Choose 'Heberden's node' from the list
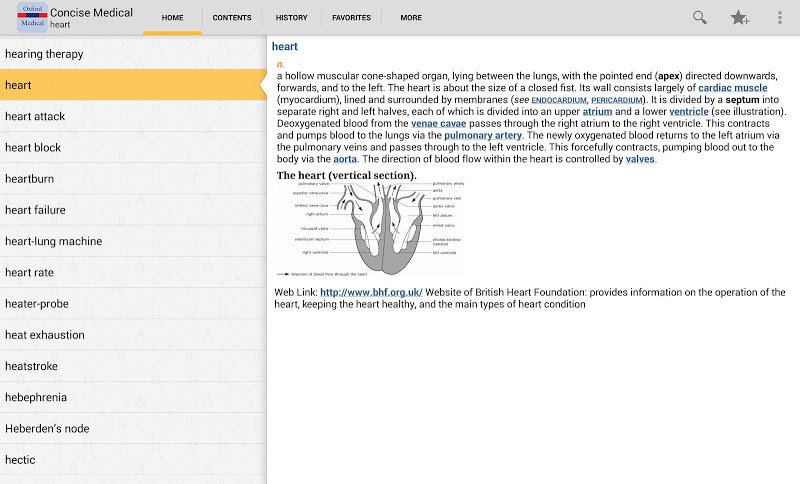This screenshot has height=484, width=800. click(133, 428)
